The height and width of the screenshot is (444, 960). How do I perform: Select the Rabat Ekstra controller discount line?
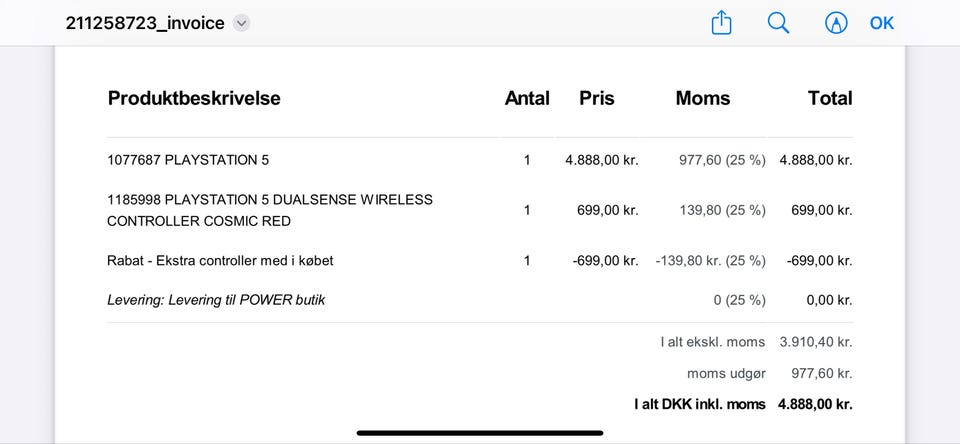[x=220, y=261]
